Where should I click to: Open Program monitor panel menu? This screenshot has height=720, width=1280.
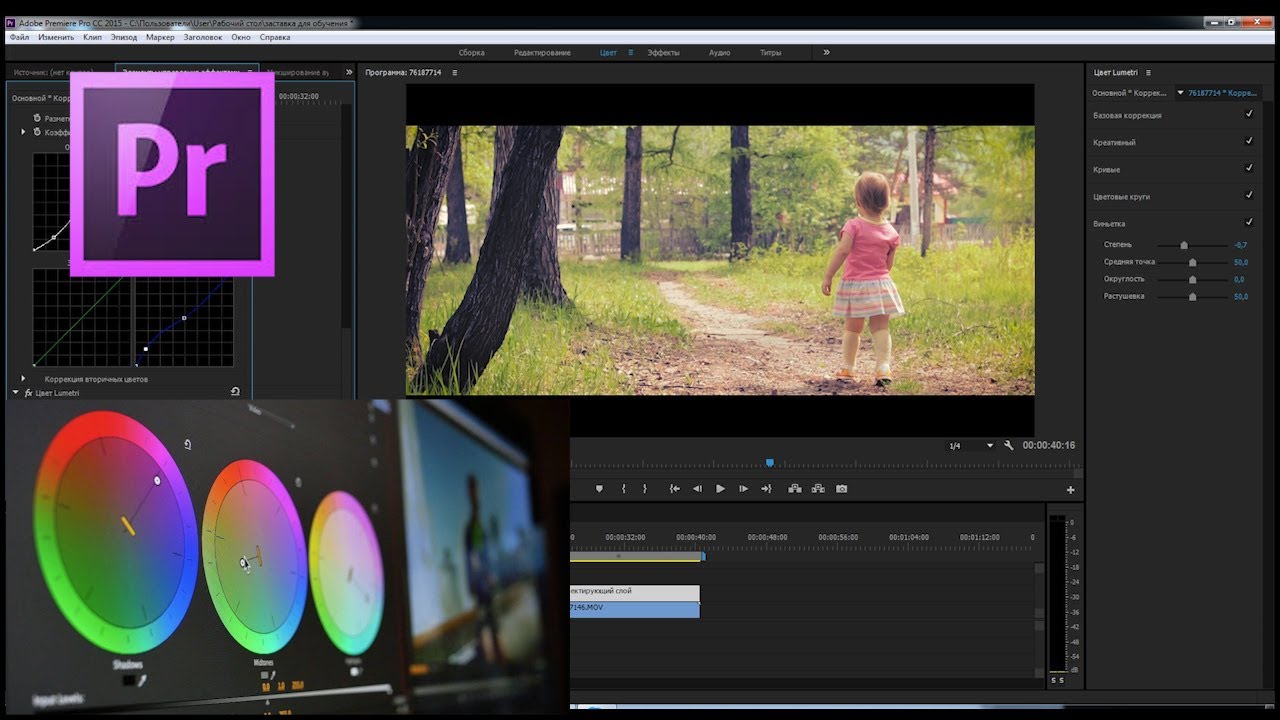point(454,72)
